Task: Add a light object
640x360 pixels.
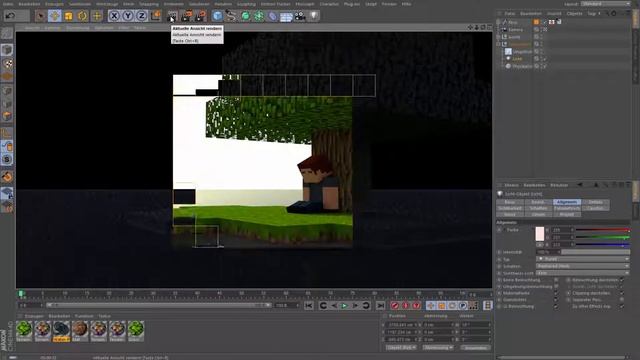Action: coord(314,16)
